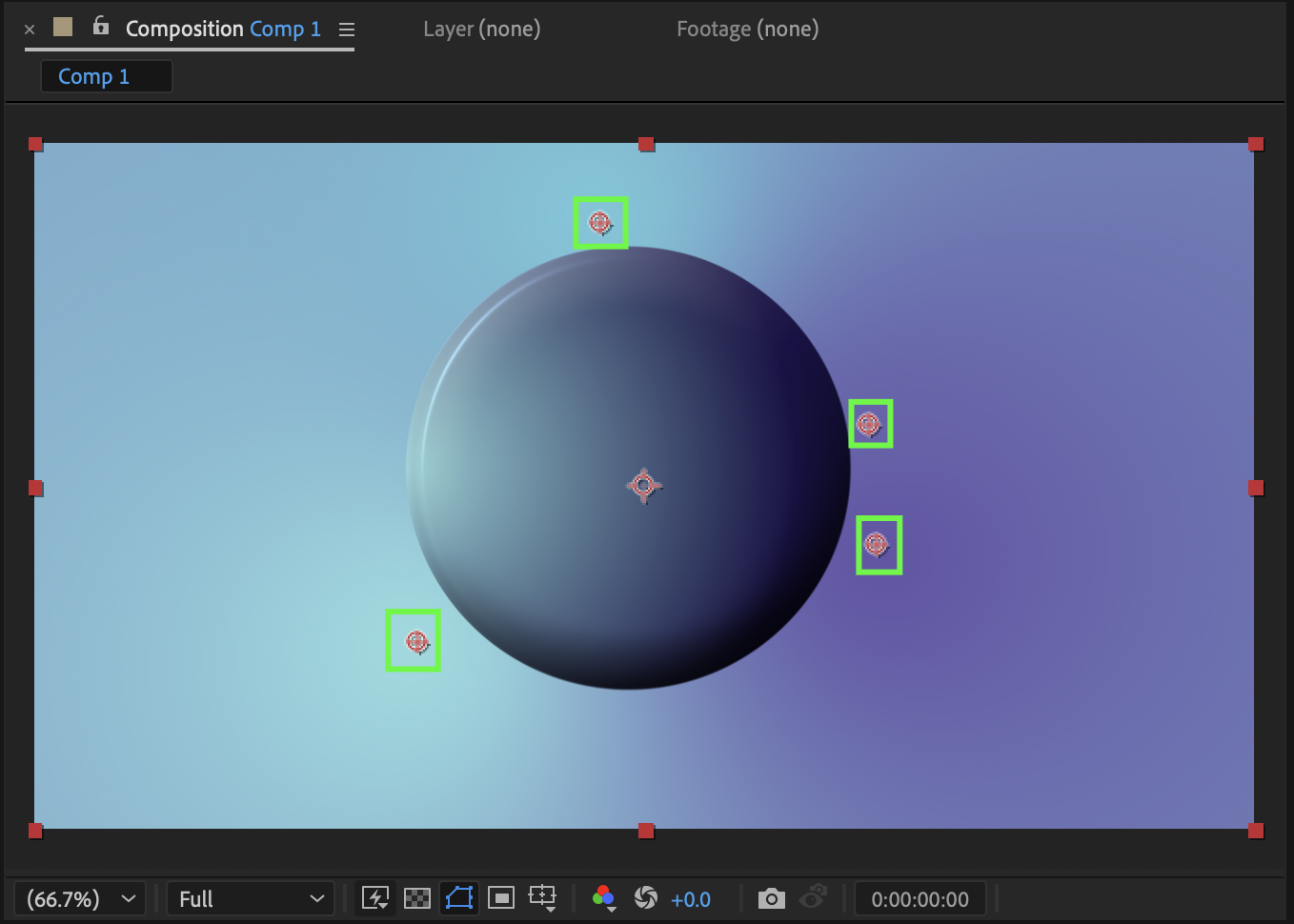Click the Reset Exposure aperture icon

point(646,898)
